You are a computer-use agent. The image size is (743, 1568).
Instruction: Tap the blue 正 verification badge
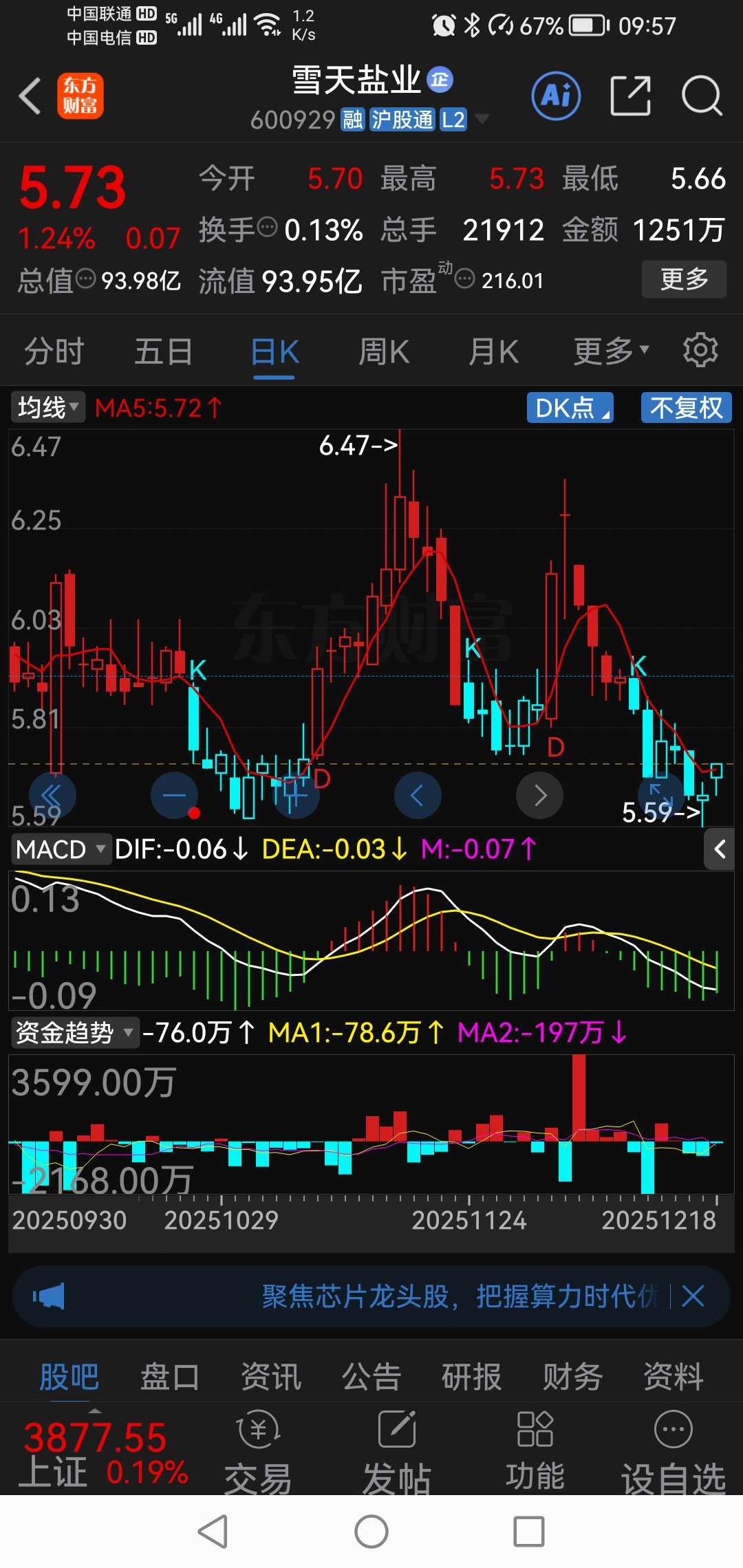tap(440, 80)
